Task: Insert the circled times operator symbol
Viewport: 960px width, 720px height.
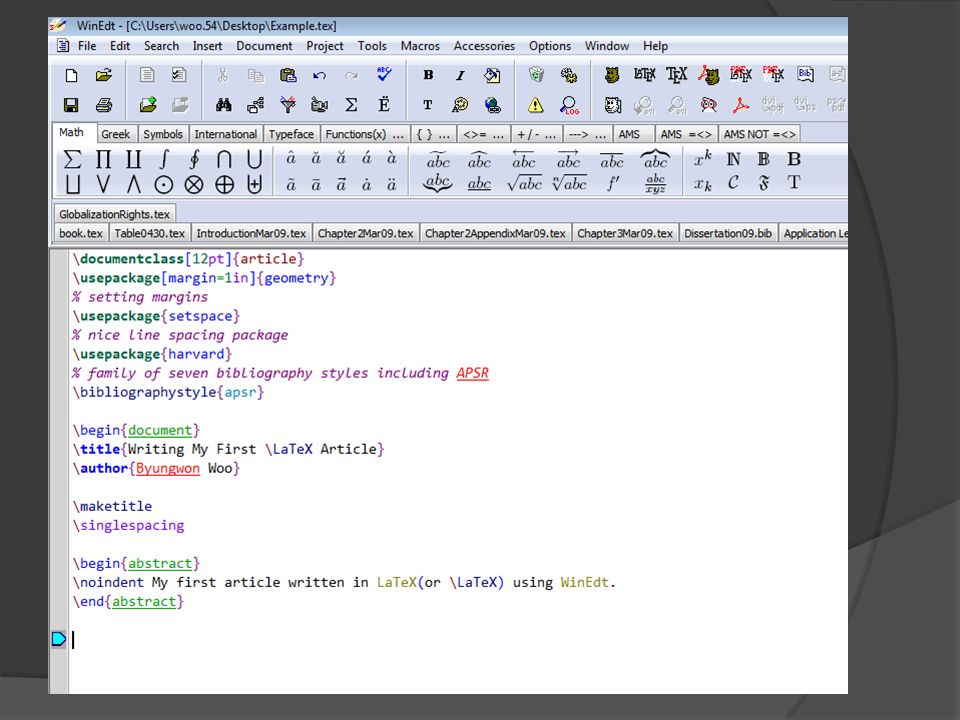Action: click(194, 184)
